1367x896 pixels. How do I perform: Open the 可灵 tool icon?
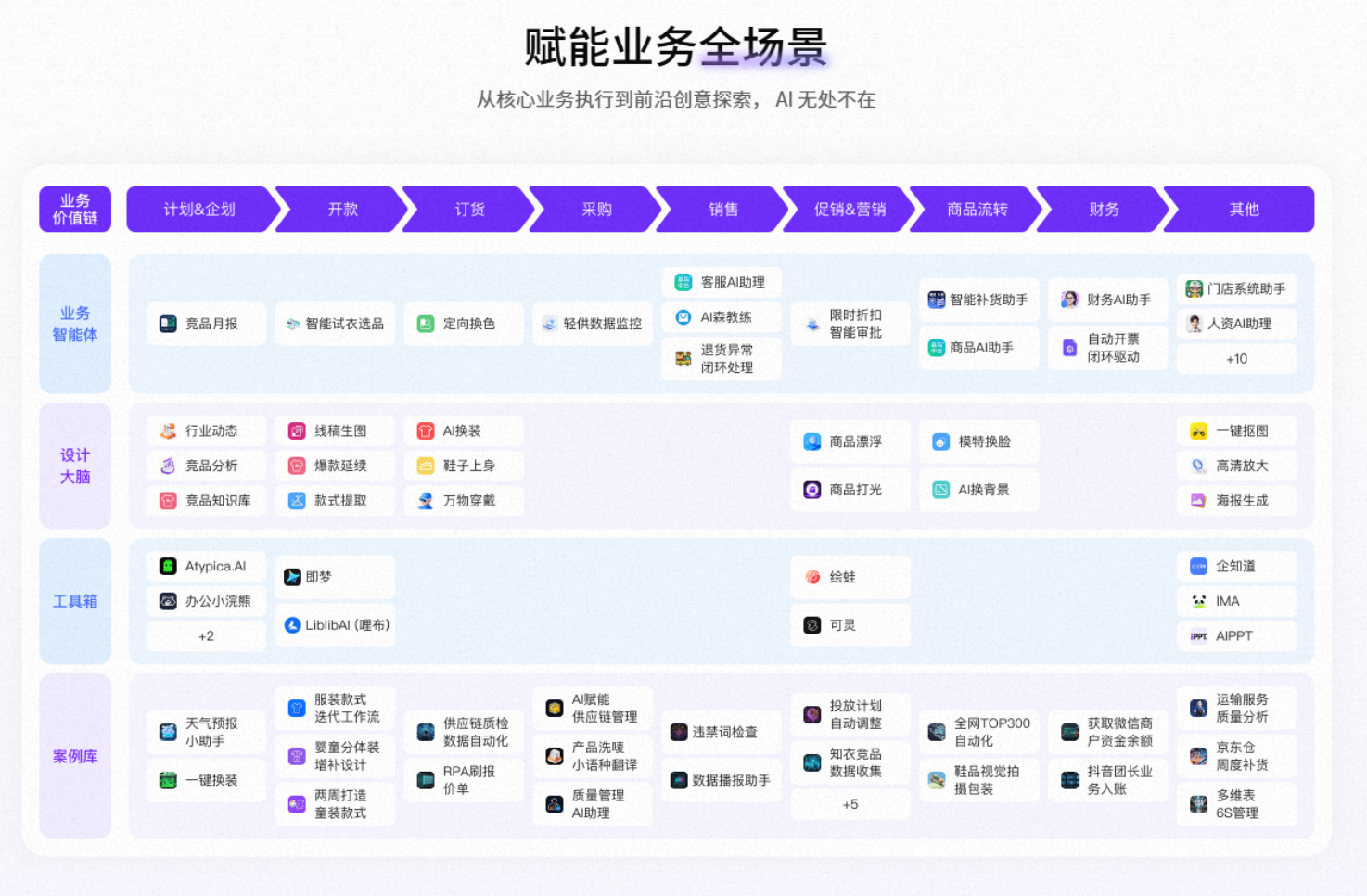click(x=812, y=625)
